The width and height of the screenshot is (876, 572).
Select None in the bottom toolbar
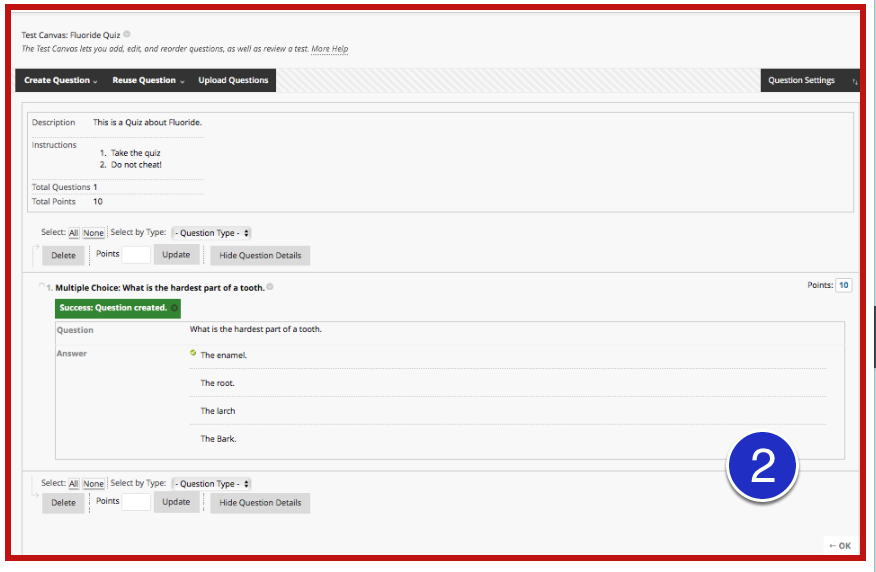click(93, 484)
